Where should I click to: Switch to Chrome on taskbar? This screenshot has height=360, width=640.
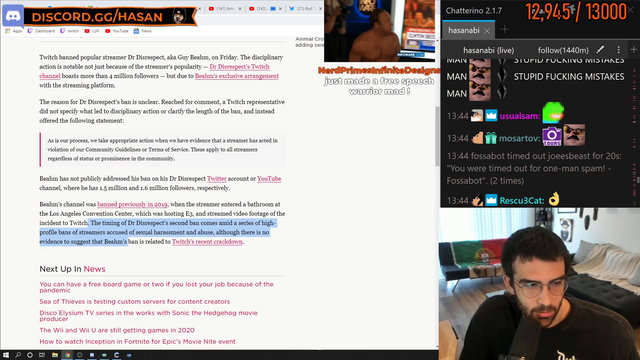click(x=67, y=355)
